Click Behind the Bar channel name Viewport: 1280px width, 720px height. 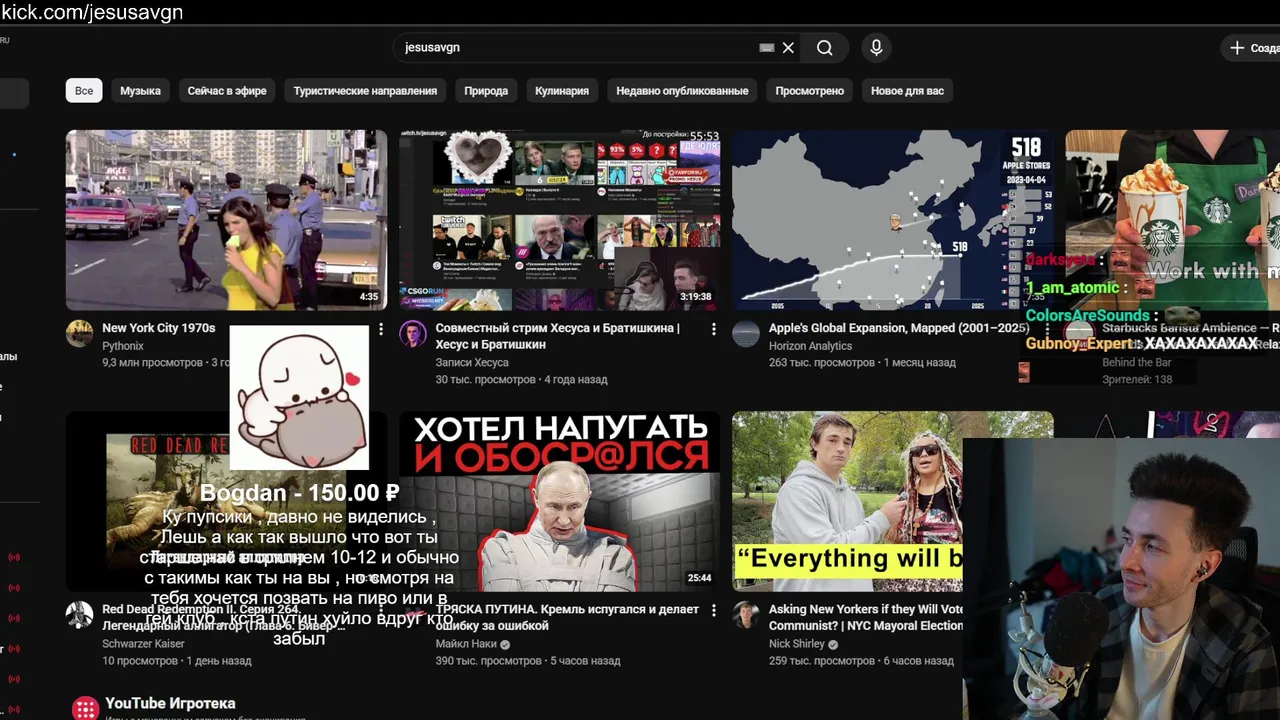tap(1137, 363)
